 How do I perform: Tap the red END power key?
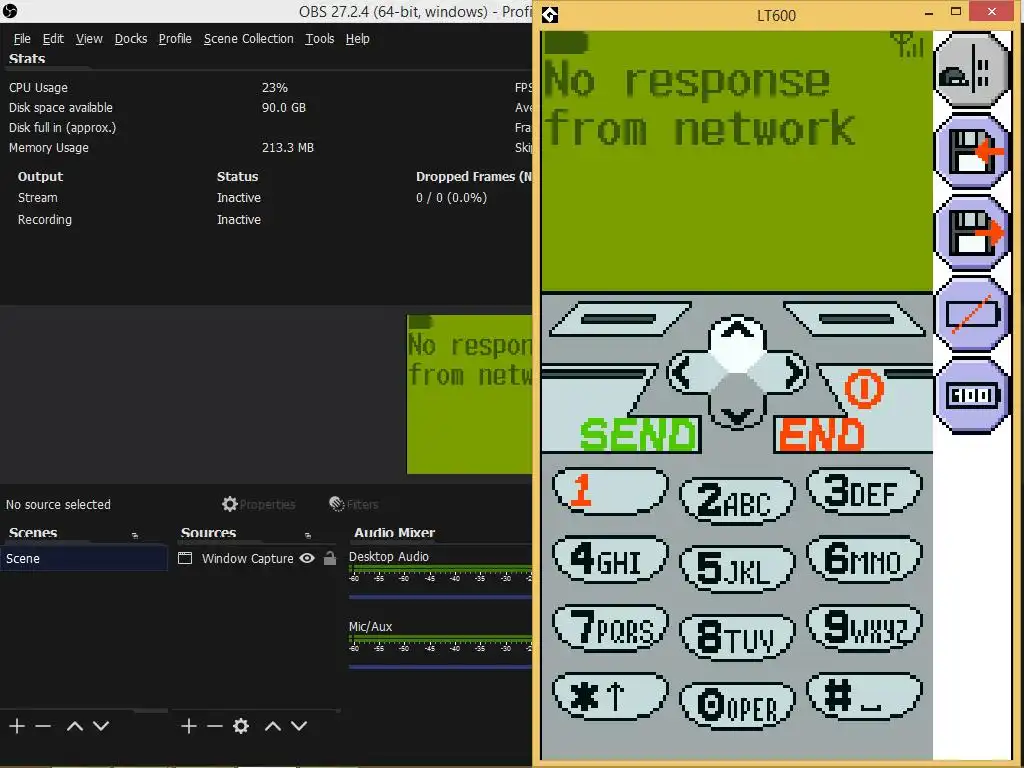pos(822,434)
